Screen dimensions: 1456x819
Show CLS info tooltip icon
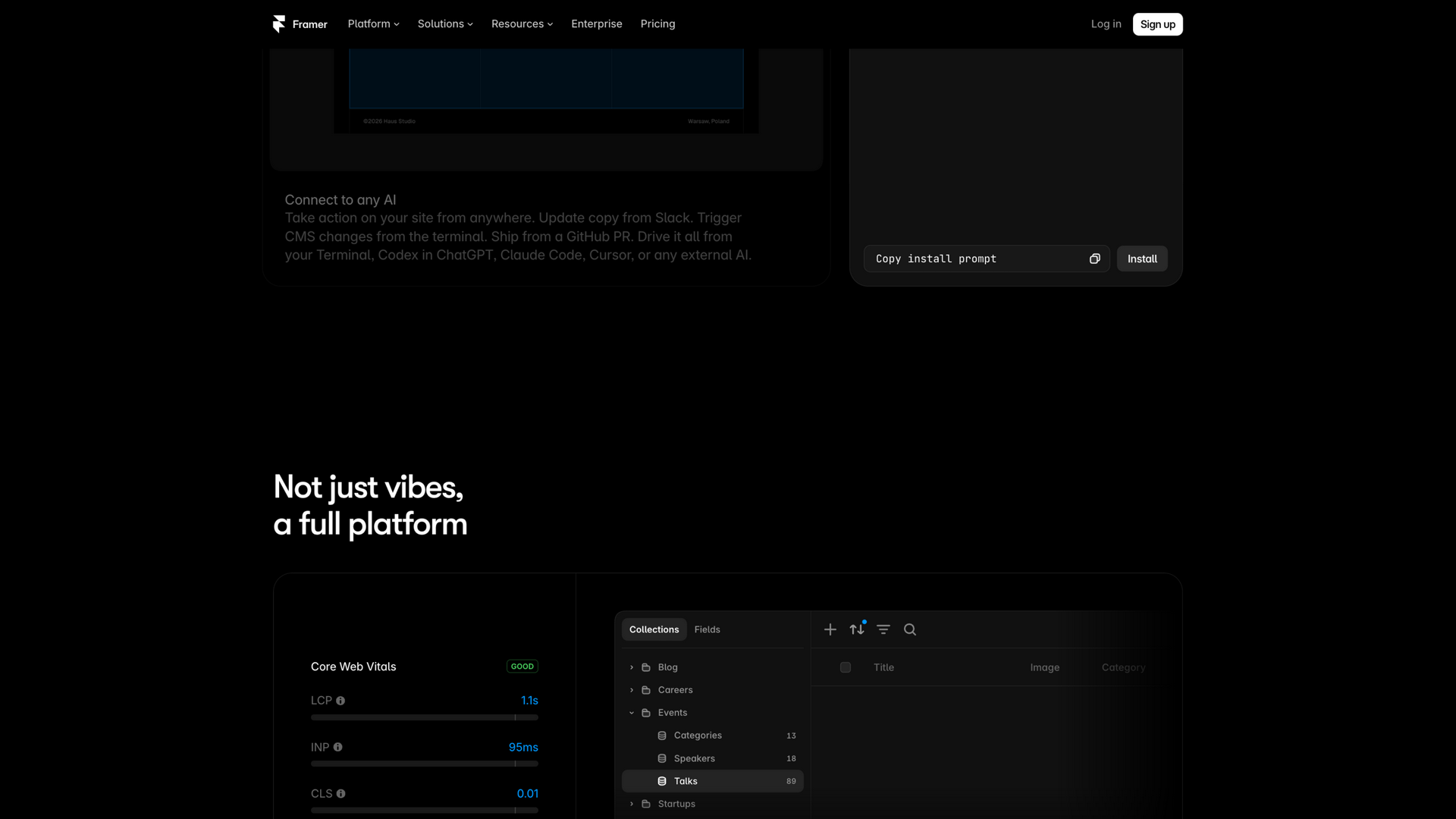[340, 794]
